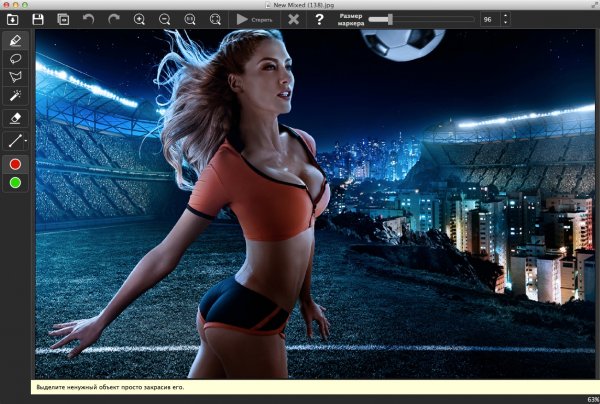Click the X cancel selection button
This screenshot has height=404, width=600.
click(x=293, y=19)
